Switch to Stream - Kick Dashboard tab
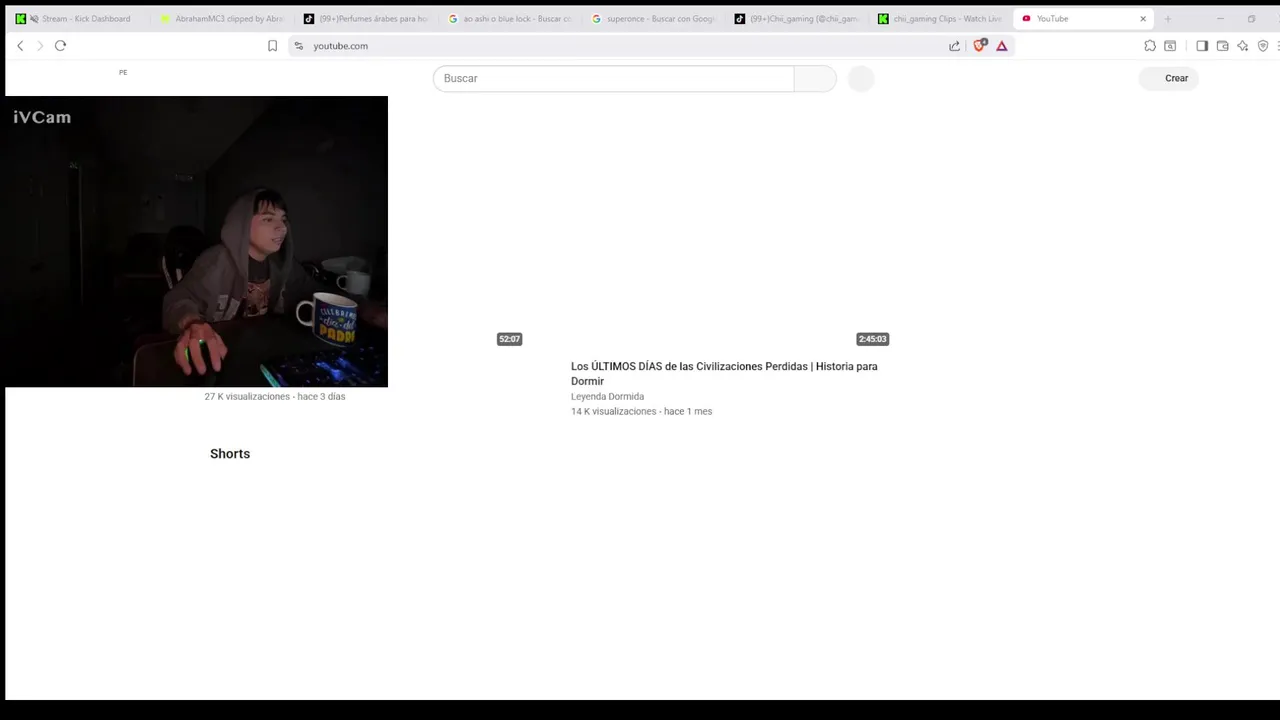 point(78,18)
